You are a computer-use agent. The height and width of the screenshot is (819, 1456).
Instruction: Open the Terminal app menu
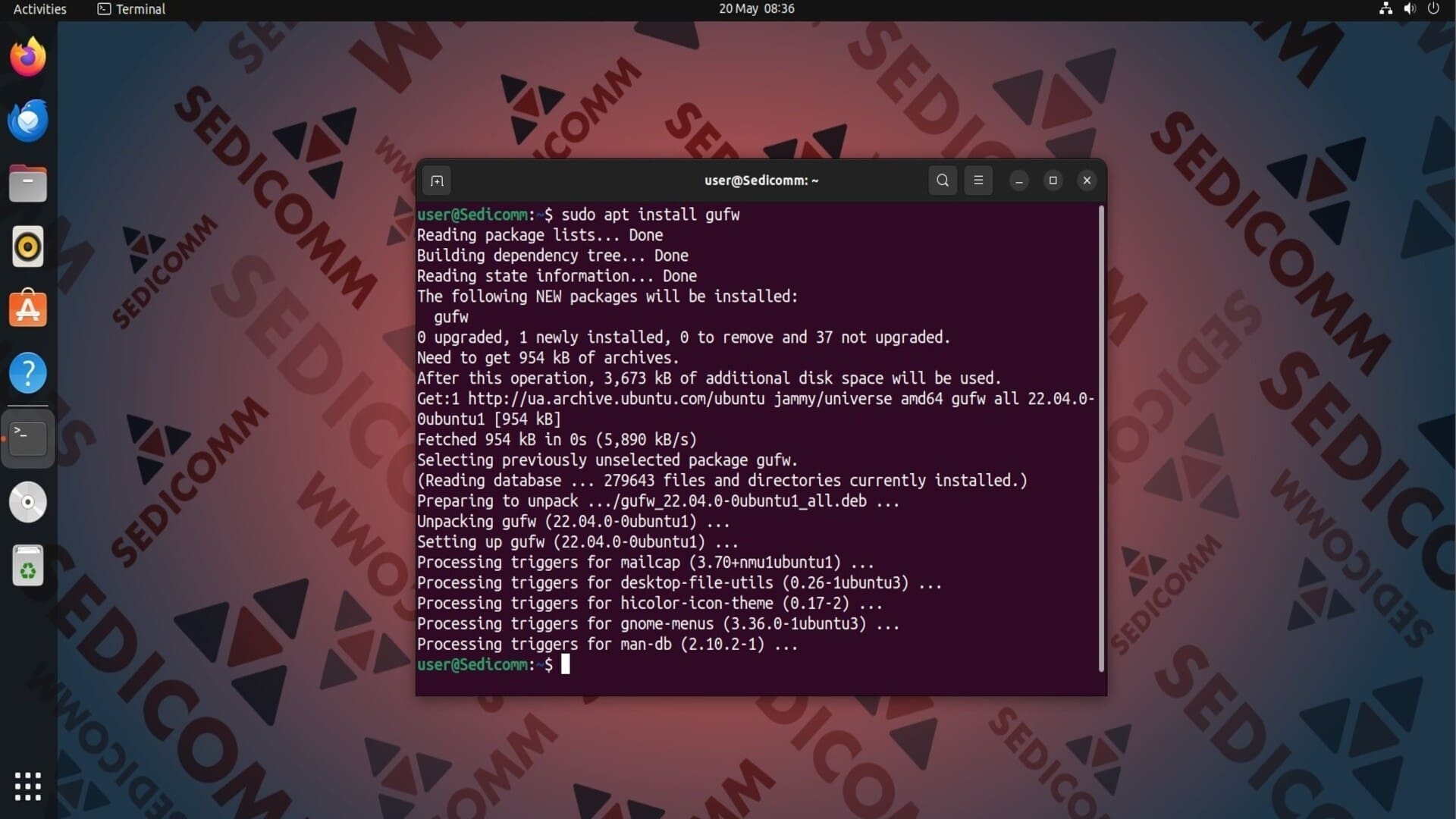tap(132, 9)
